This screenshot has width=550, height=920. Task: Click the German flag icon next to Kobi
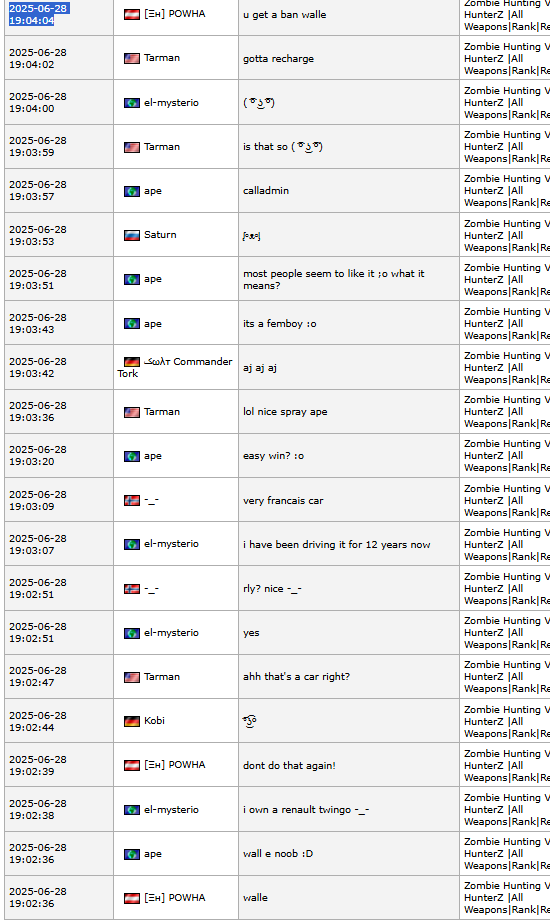131,721
